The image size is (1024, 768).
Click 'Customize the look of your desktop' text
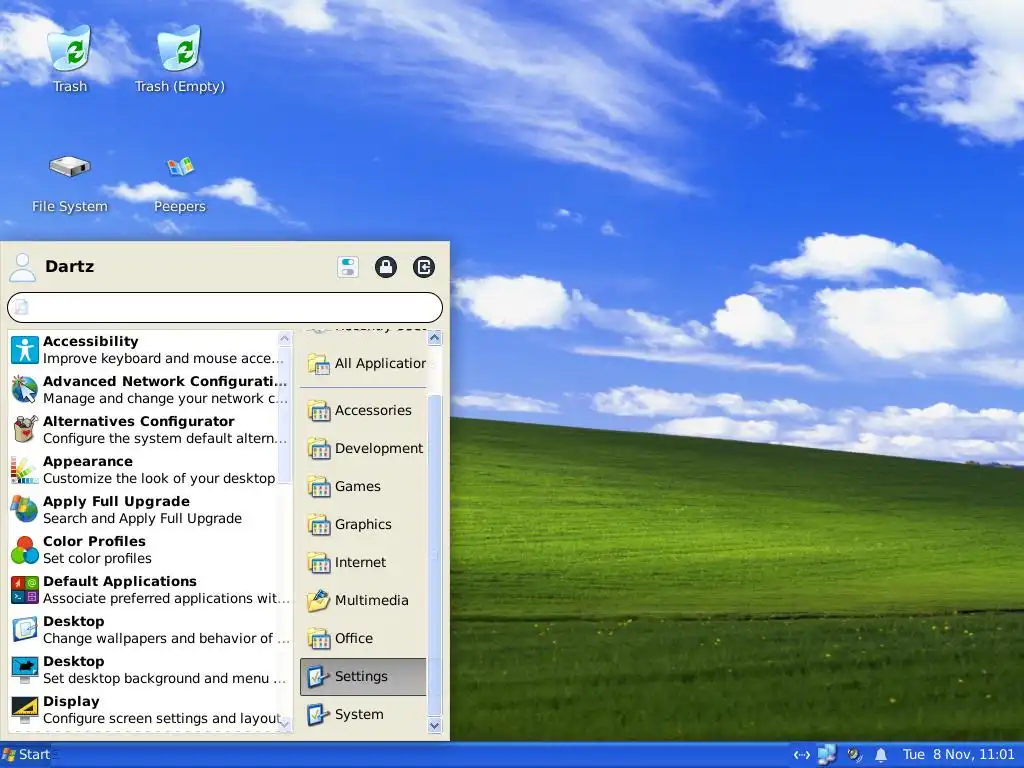click(x=159, y=479)
